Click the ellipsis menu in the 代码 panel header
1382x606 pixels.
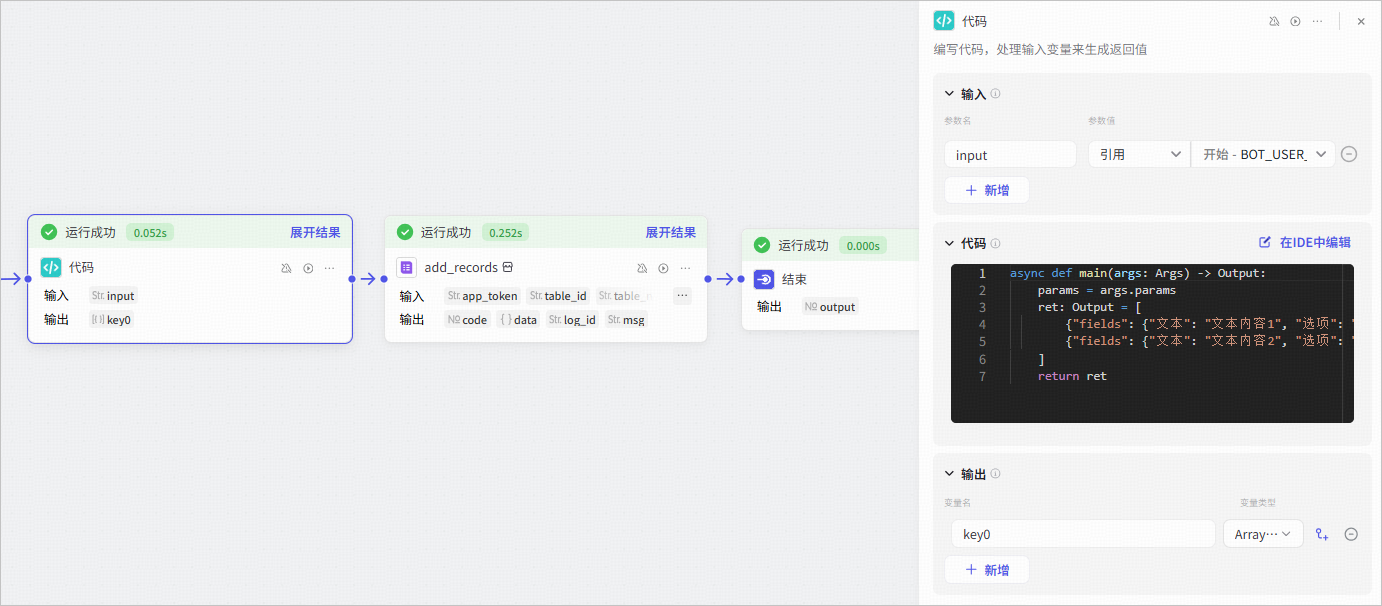pyautogui.click(x=1317, y=21)
